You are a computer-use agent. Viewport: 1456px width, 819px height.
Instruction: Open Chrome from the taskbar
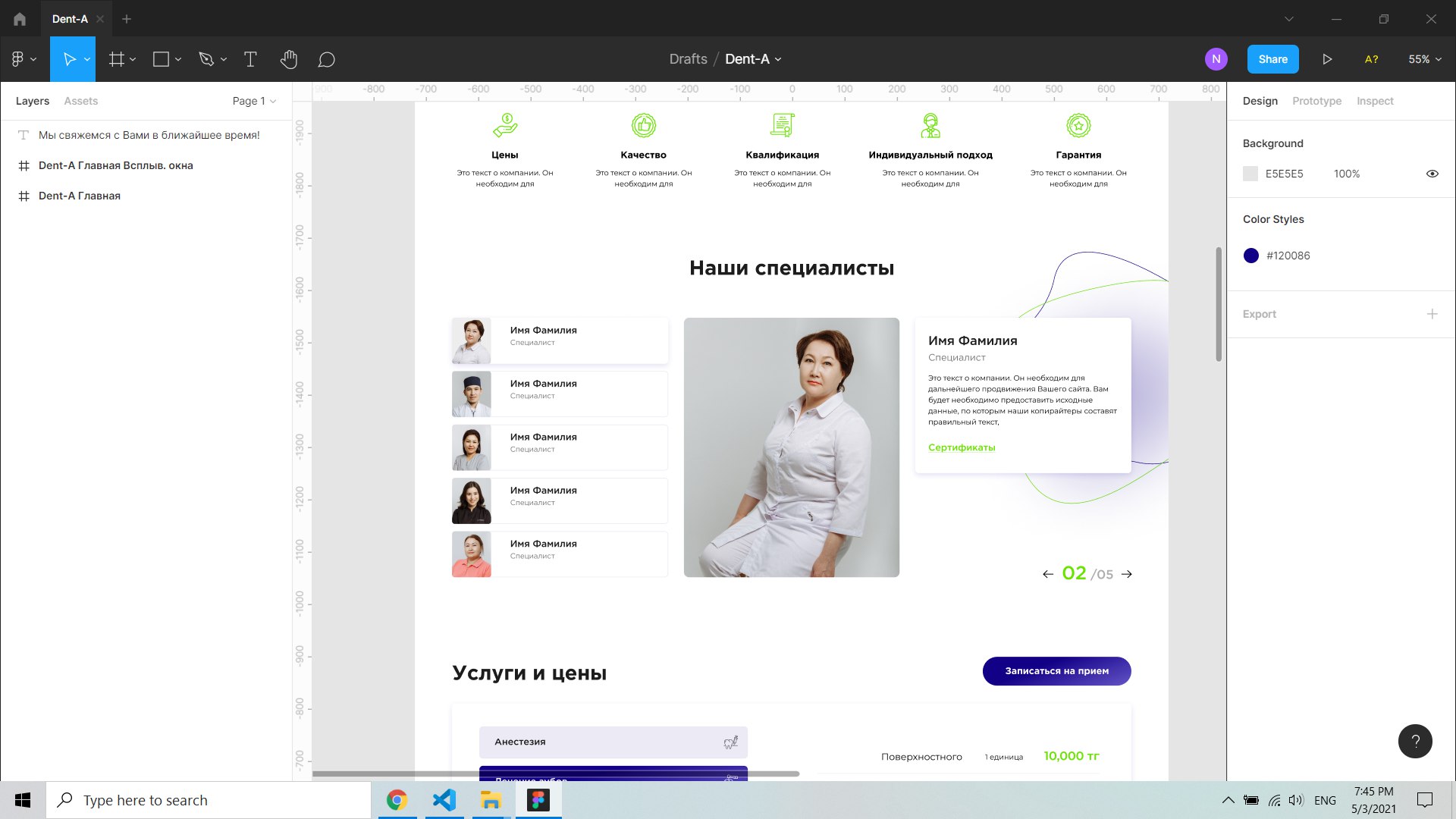(x=397, y=800)
